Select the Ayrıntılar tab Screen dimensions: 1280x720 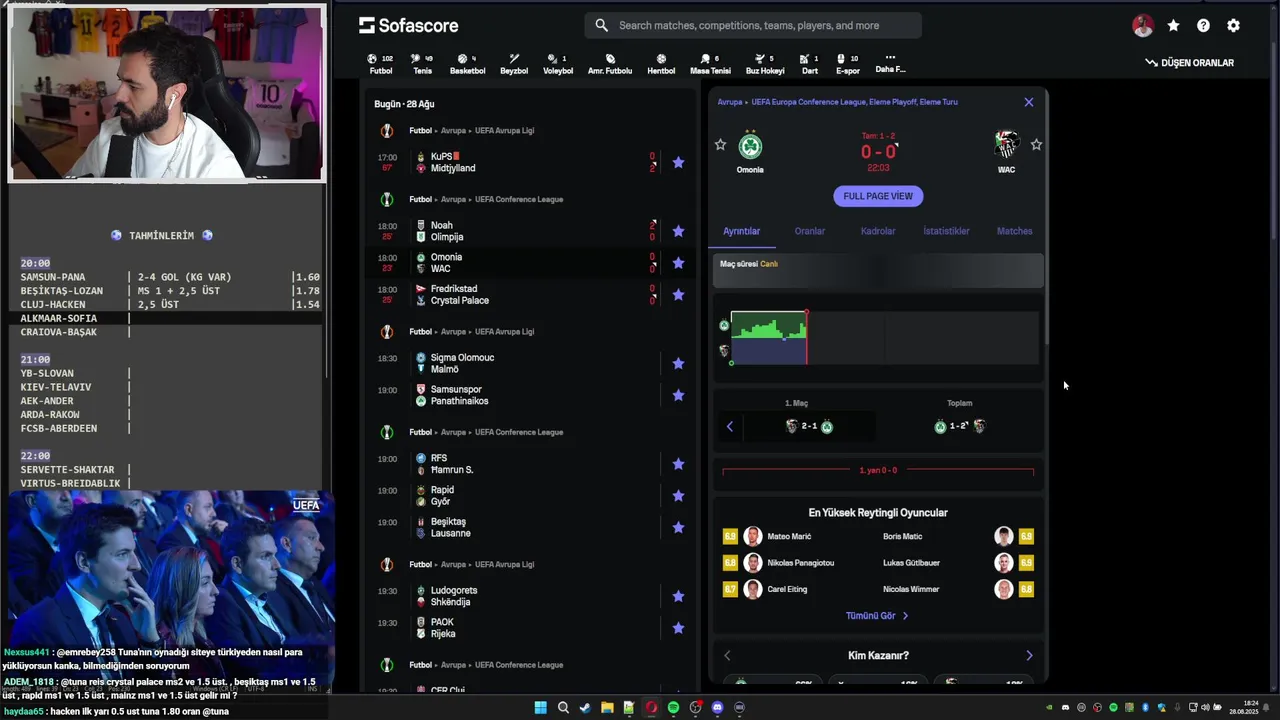pos(742,231)
